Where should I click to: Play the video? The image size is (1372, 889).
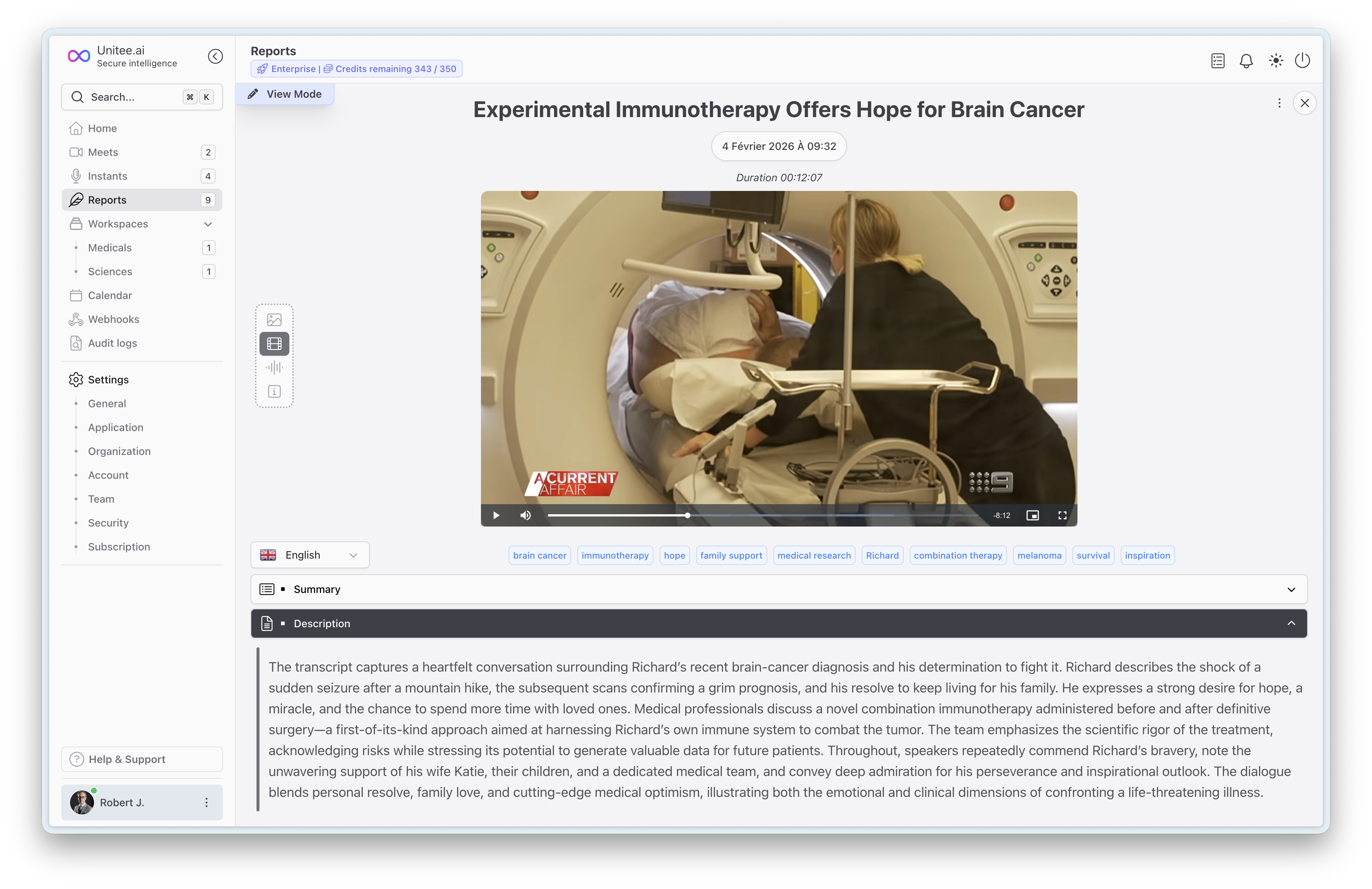[x=496, y=515]
